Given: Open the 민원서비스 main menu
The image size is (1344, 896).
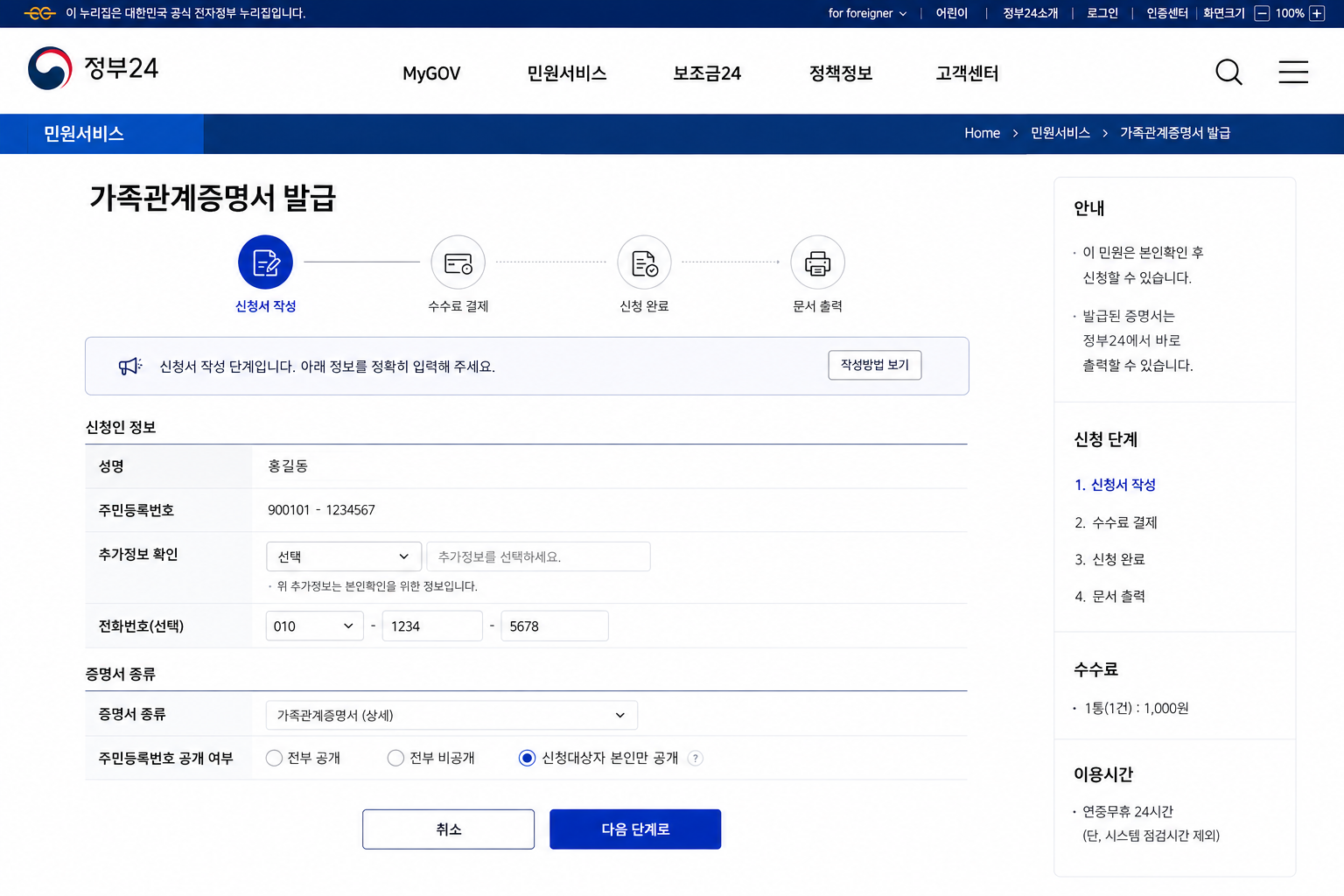Looking at the screenshot, I should pos(567,73).
